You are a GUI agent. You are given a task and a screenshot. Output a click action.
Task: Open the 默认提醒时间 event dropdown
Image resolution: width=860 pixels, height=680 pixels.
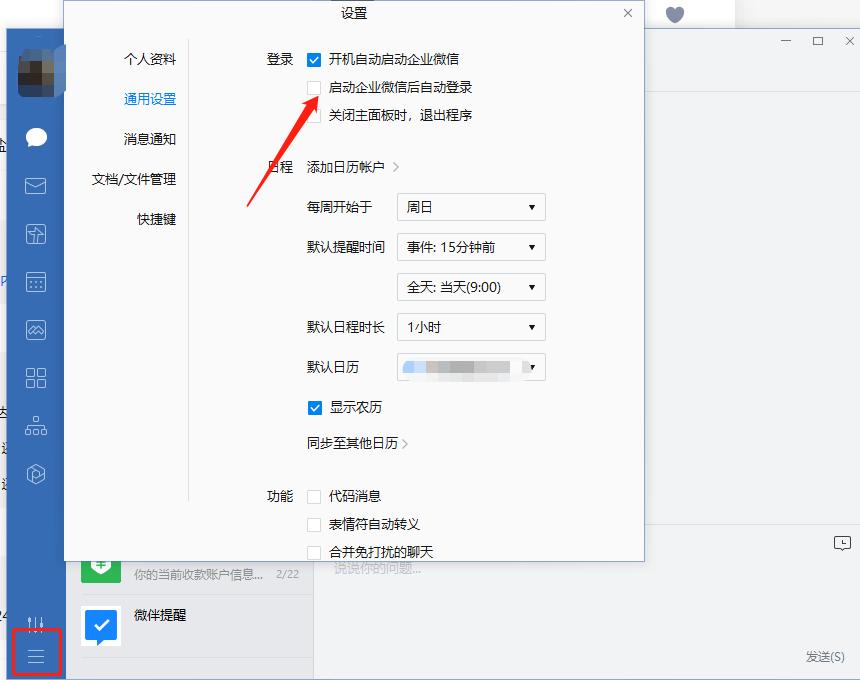click(470, 247)
